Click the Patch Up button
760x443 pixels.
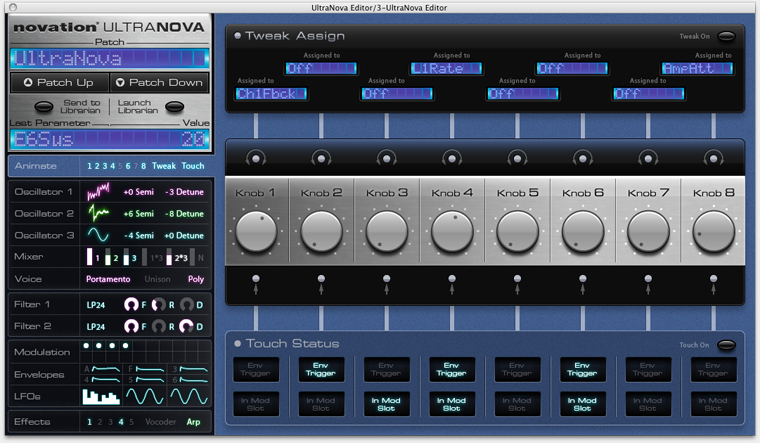59,82
